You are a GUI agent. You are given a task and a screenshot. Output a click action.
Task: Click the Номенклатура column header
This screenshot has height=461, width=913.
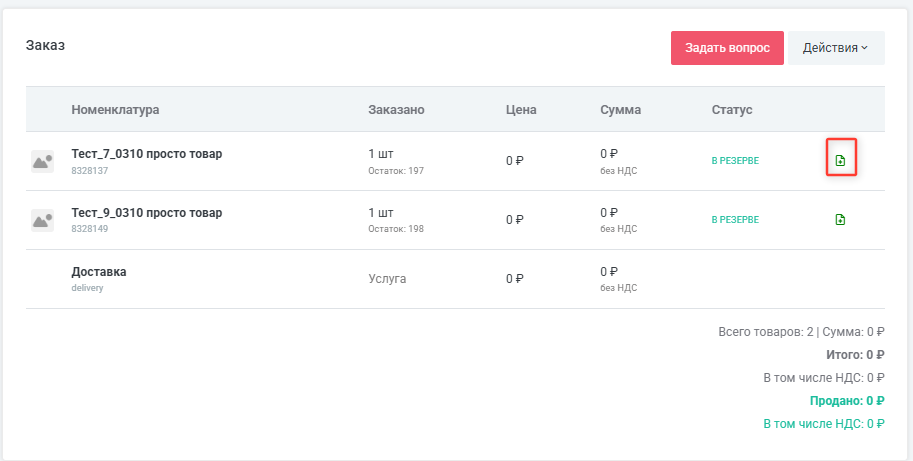115,110
